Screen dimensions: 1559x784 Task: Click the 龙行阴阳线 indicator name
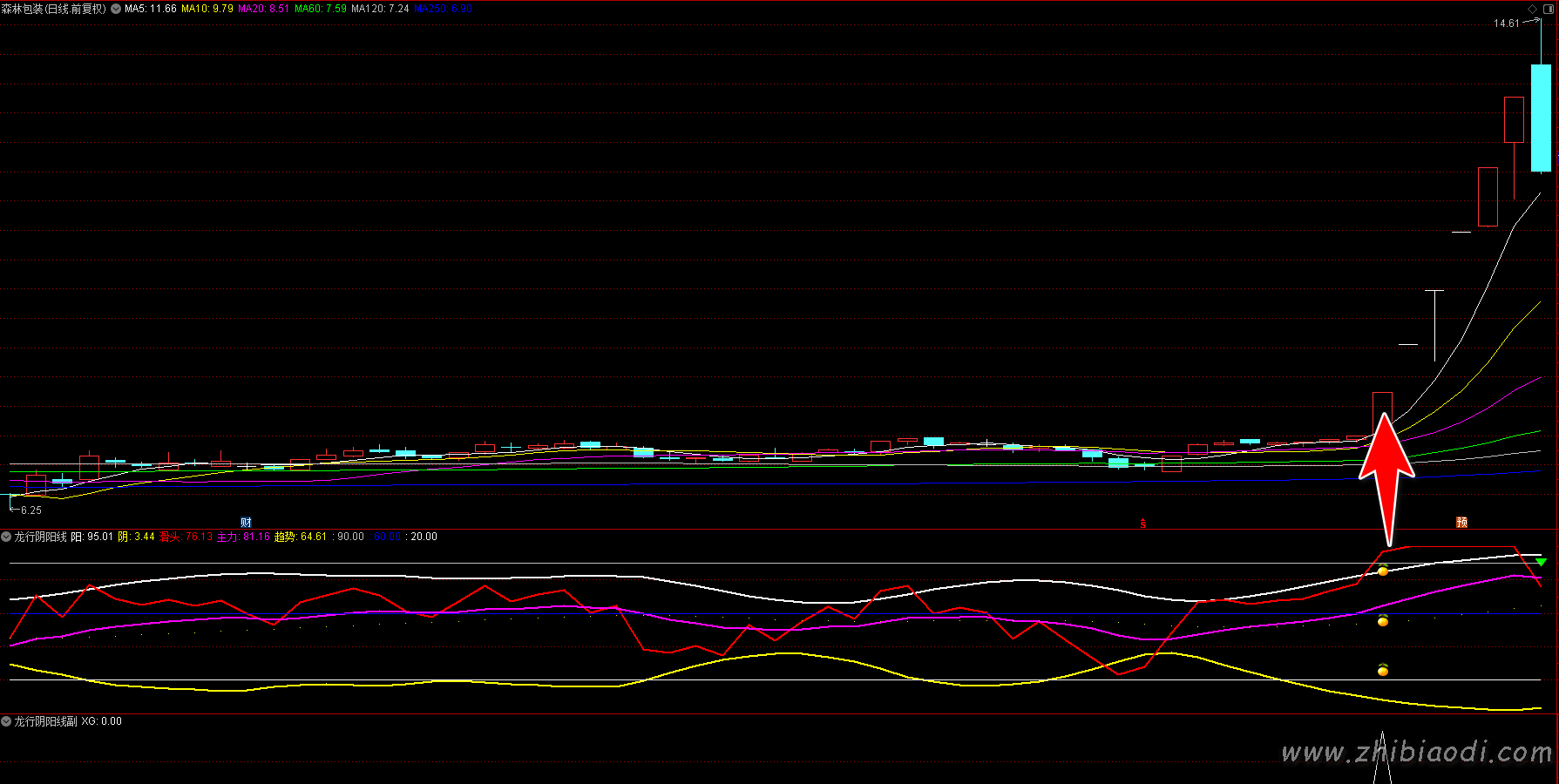click(40, 537)
